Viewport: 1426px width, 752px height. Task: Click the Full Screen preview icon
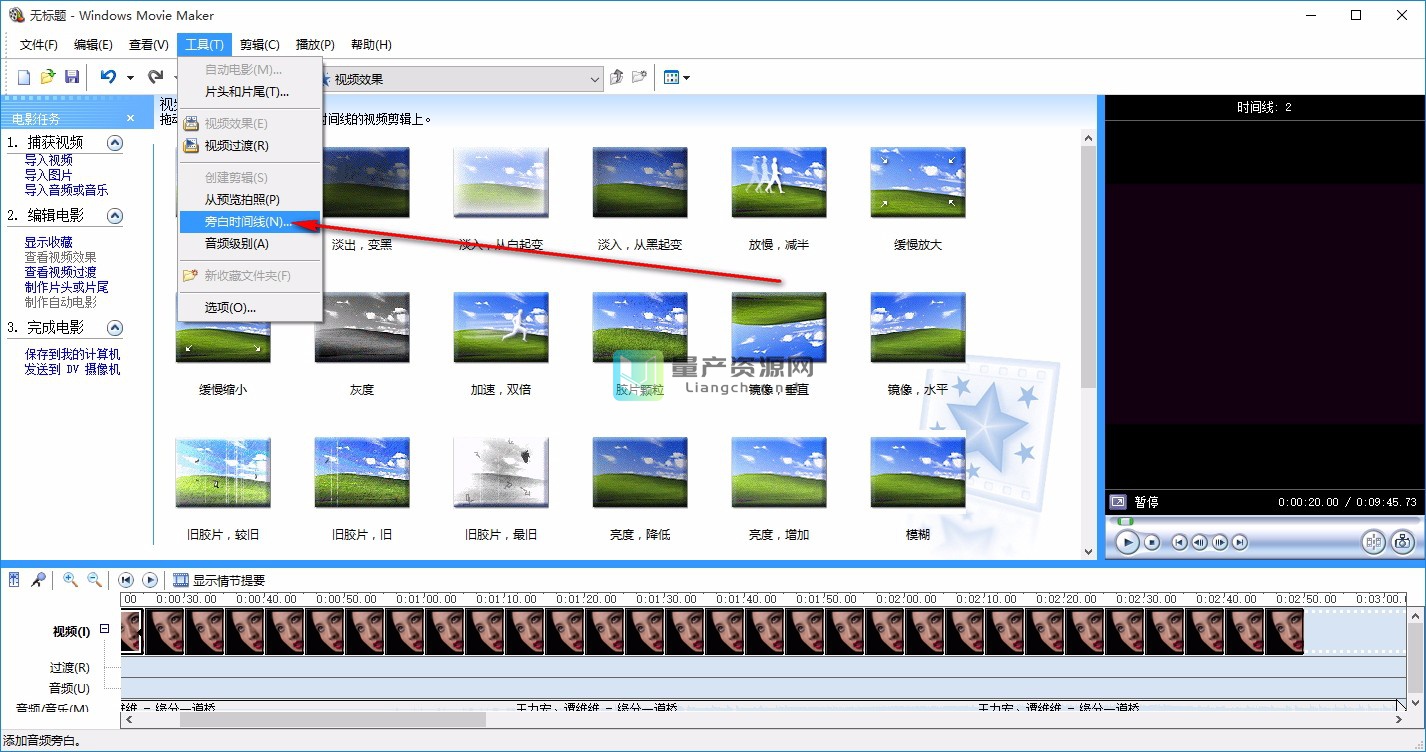1118,502
